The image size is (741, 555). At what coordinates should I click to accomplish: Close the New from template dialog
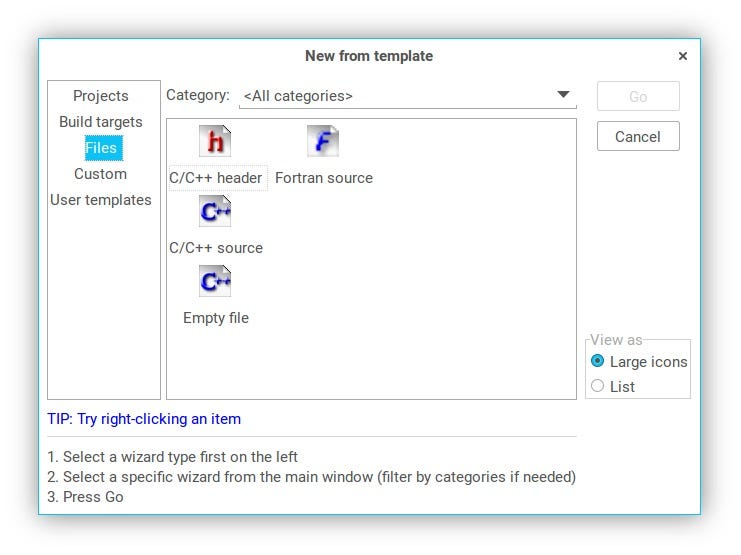(682, 56)
